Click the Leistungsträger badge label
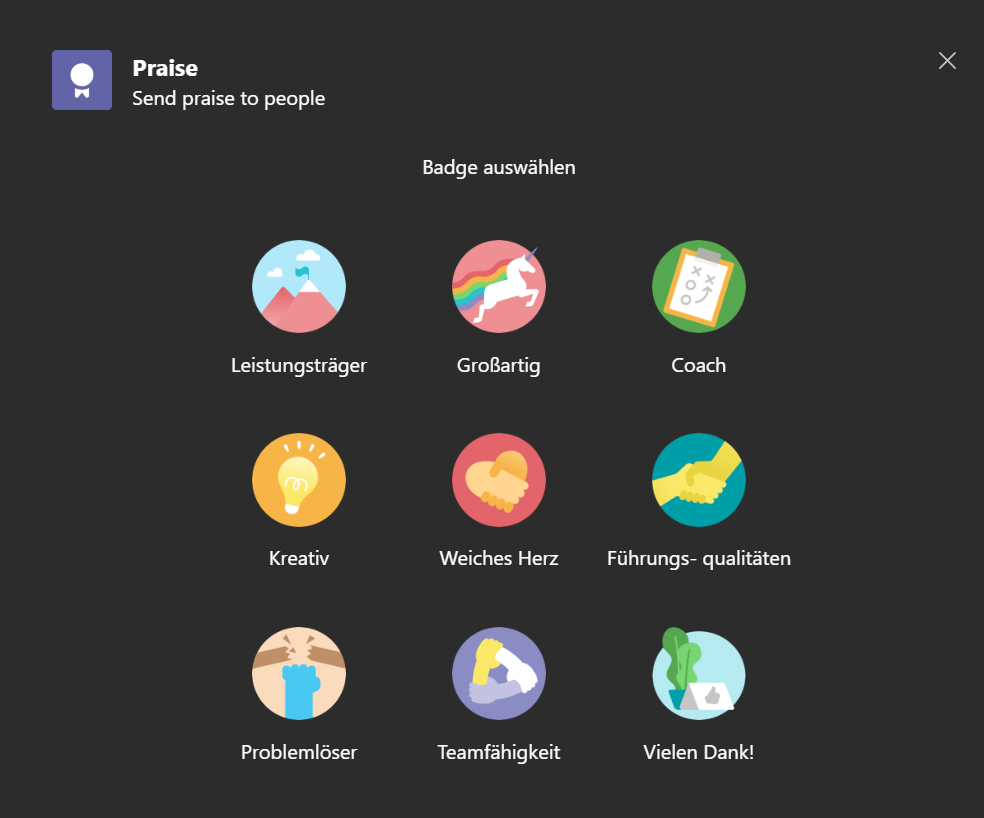 coord(299,365)
